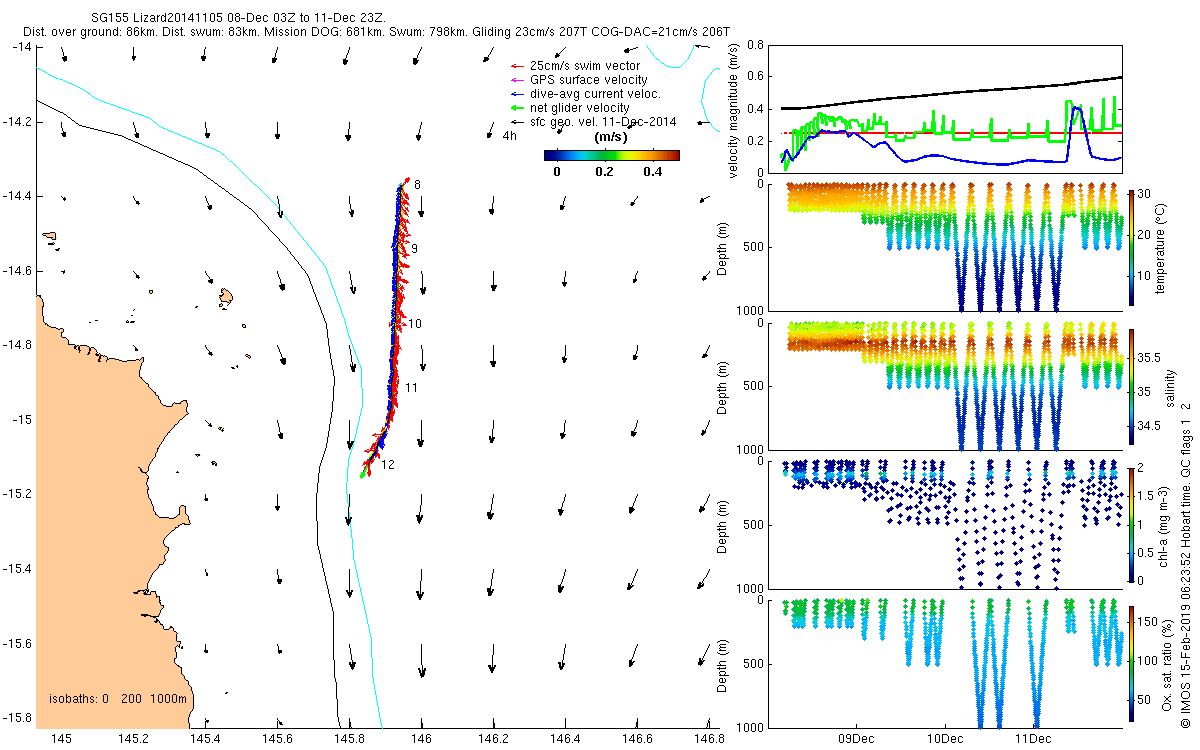Click day marker 11 along the glider track
This screenshot has height=750, width=1200.
pyautogui.click(x=411, y=388)
